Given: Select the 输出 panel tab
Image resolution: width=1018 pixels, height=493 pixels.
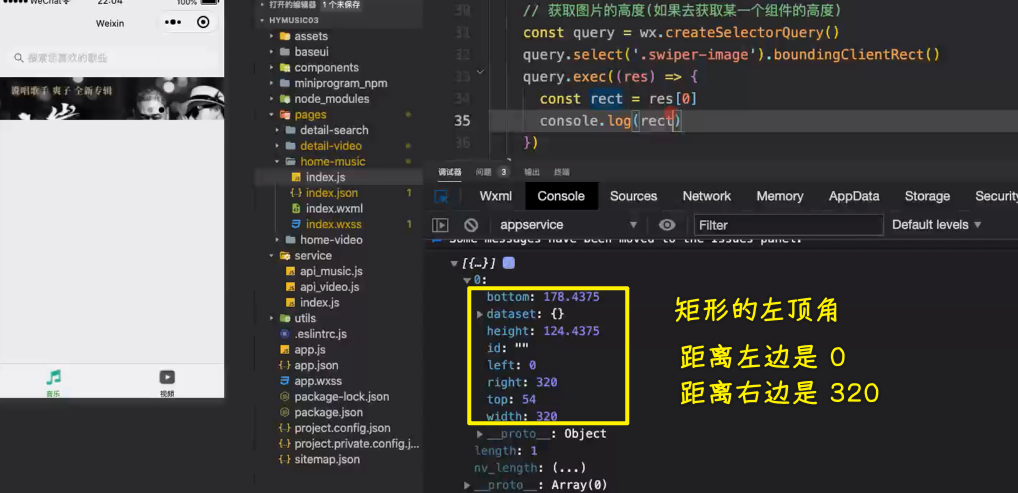Looking at the screenshot, I should click(x=532, y=172).
